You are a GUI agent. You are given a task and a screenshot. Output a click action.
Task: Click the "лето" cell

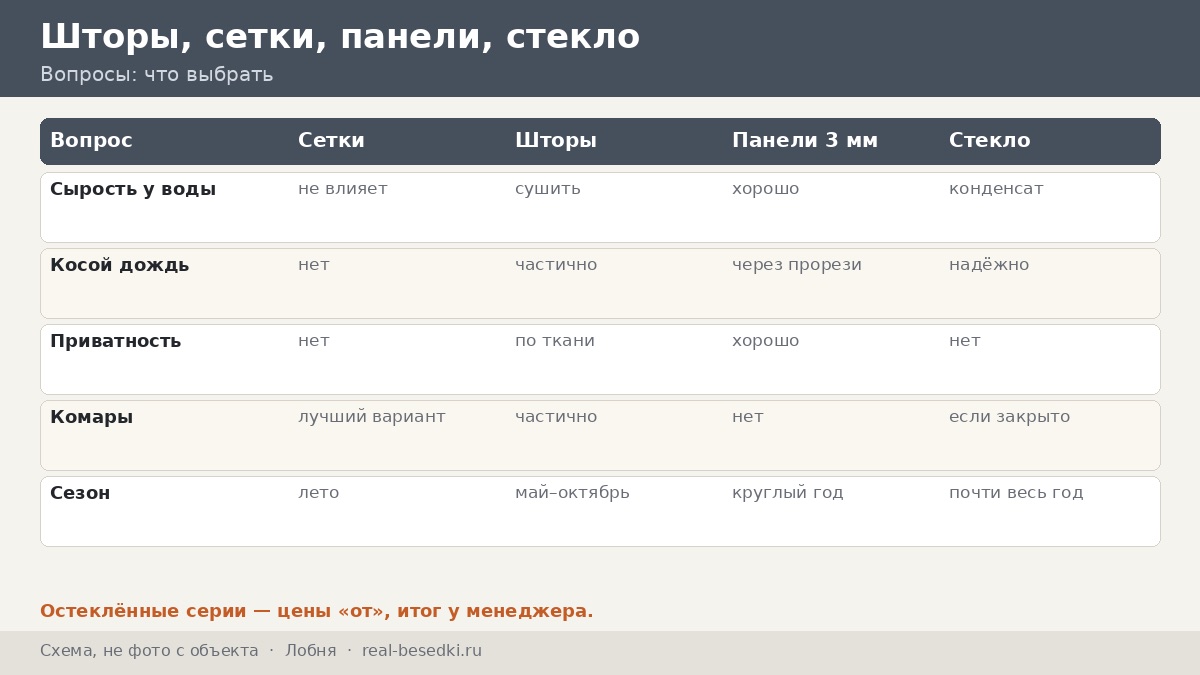click(x=319, y=493)
